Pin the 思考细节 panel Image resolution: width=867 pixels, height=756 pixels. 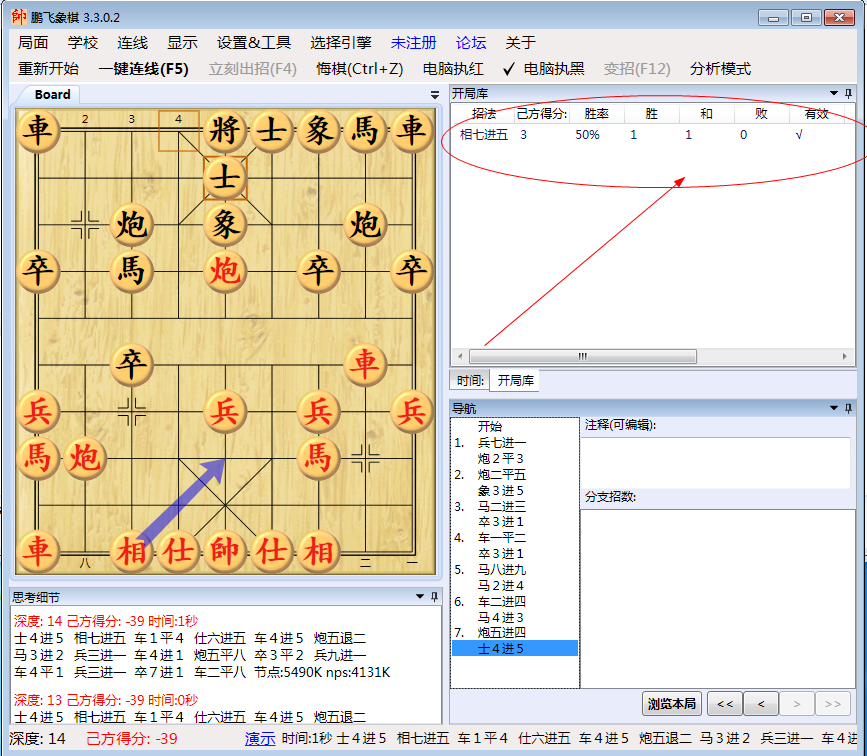(x=434, y=596)
